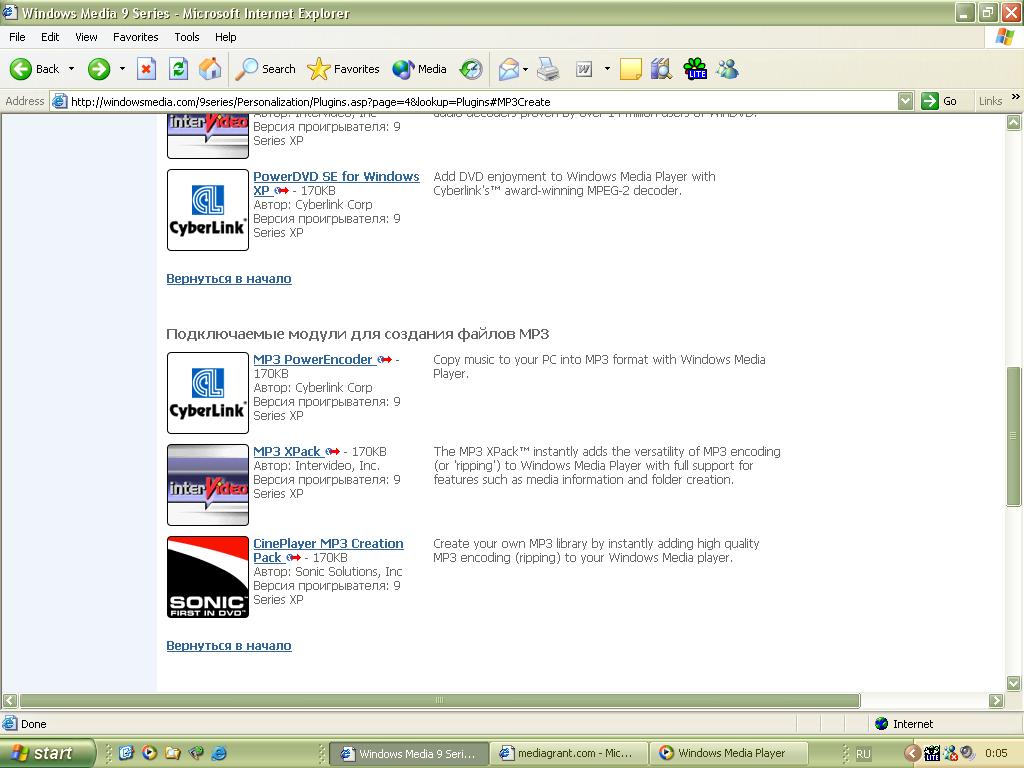Switch to the Windows Media Player taskbar window

[x=729, y=754]
